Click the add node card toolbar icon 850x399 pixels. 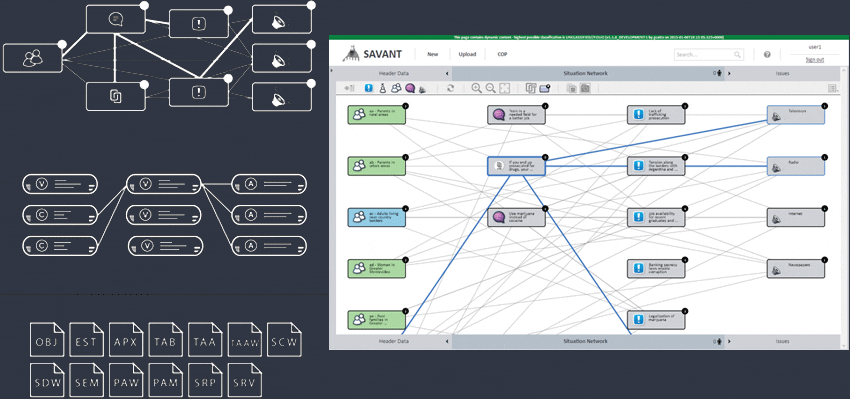(x=545, y=88)
